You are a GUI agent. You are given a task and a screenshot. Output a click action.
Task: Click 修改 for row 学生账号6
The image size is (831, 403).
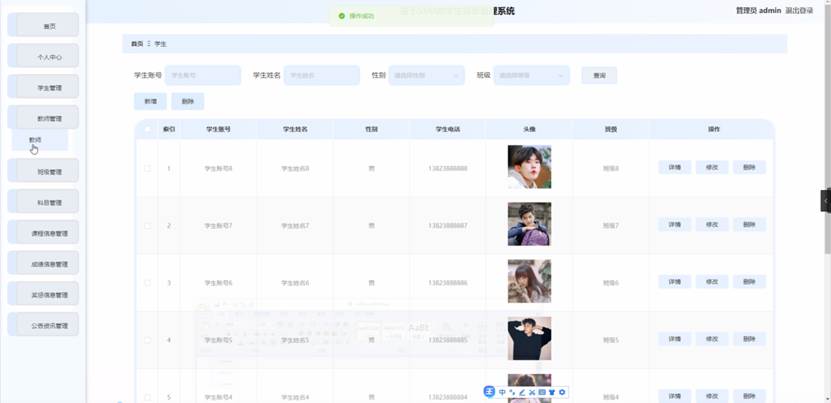pos(712,282)
